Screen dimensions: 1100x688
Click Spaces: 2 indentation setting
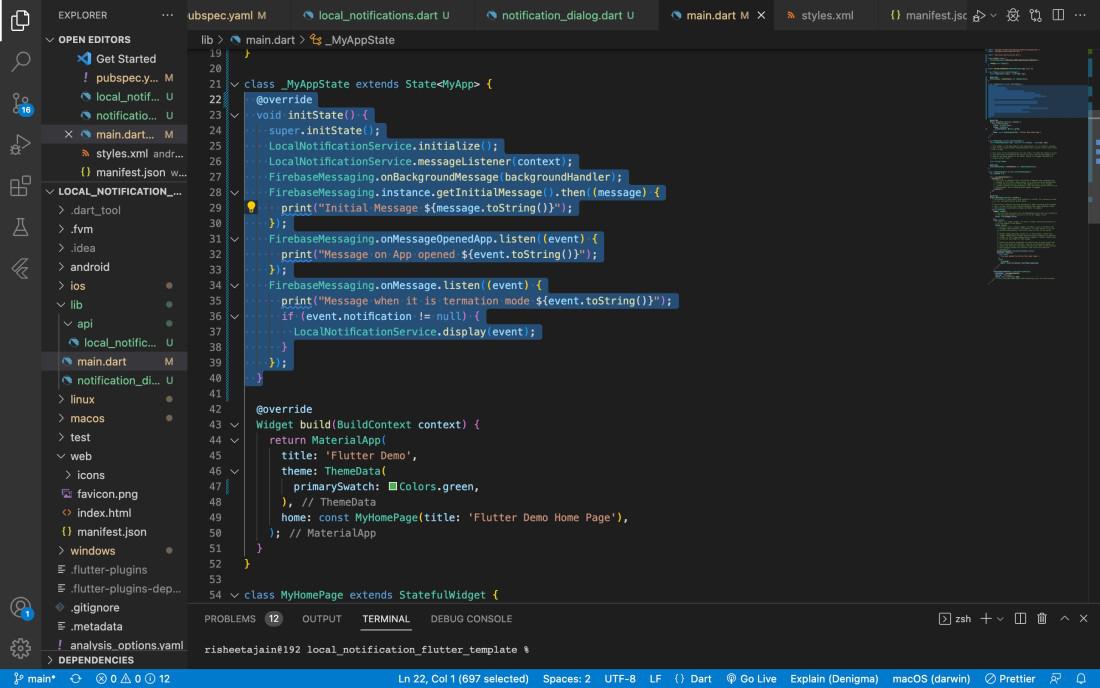(566, 678)
